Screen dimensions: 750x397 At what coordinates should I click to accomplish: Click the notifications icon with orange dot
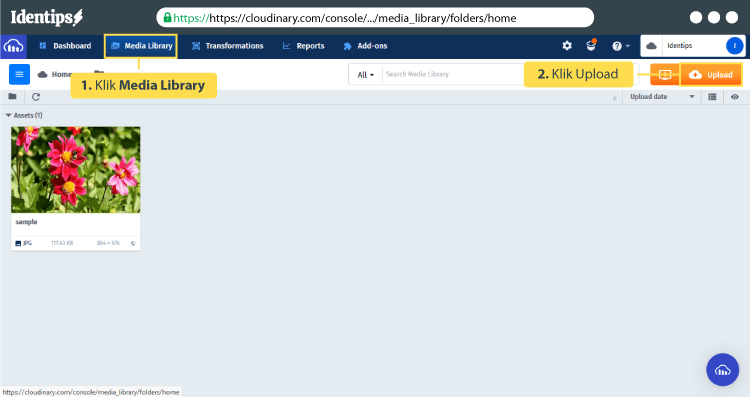click(x=591, y=45)
